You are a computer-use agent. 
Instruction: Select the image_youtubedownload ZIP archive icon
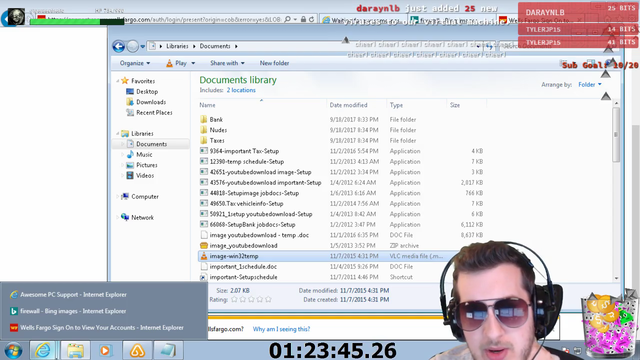point(204,245)
